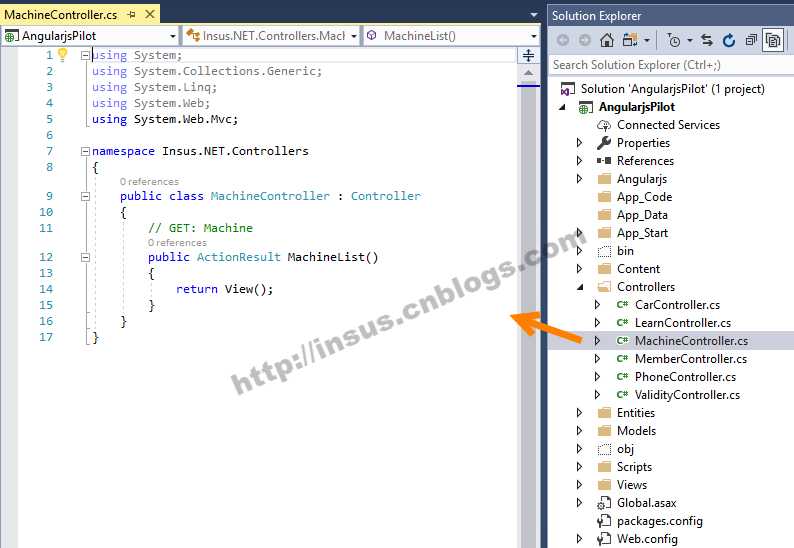Click the Models folder icon
Screen dimensions: 794x548
point(604,431)
